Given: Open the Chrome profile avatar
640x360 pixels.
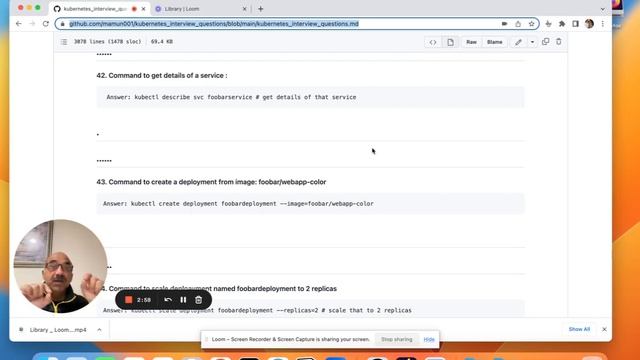Looking at the screenshot, I should pos(589,24).
